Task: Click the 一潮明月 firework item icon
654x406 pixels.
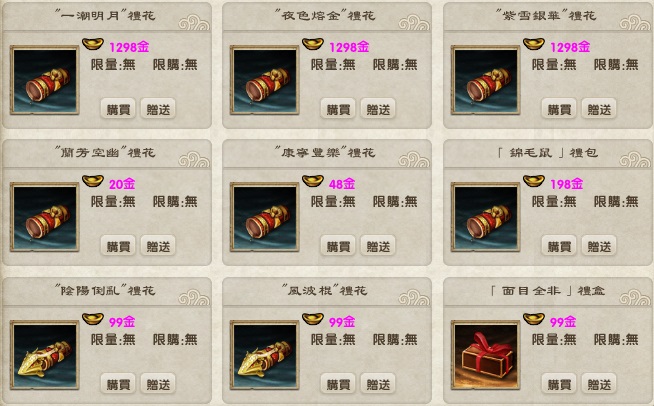Action: coord(45,80)
